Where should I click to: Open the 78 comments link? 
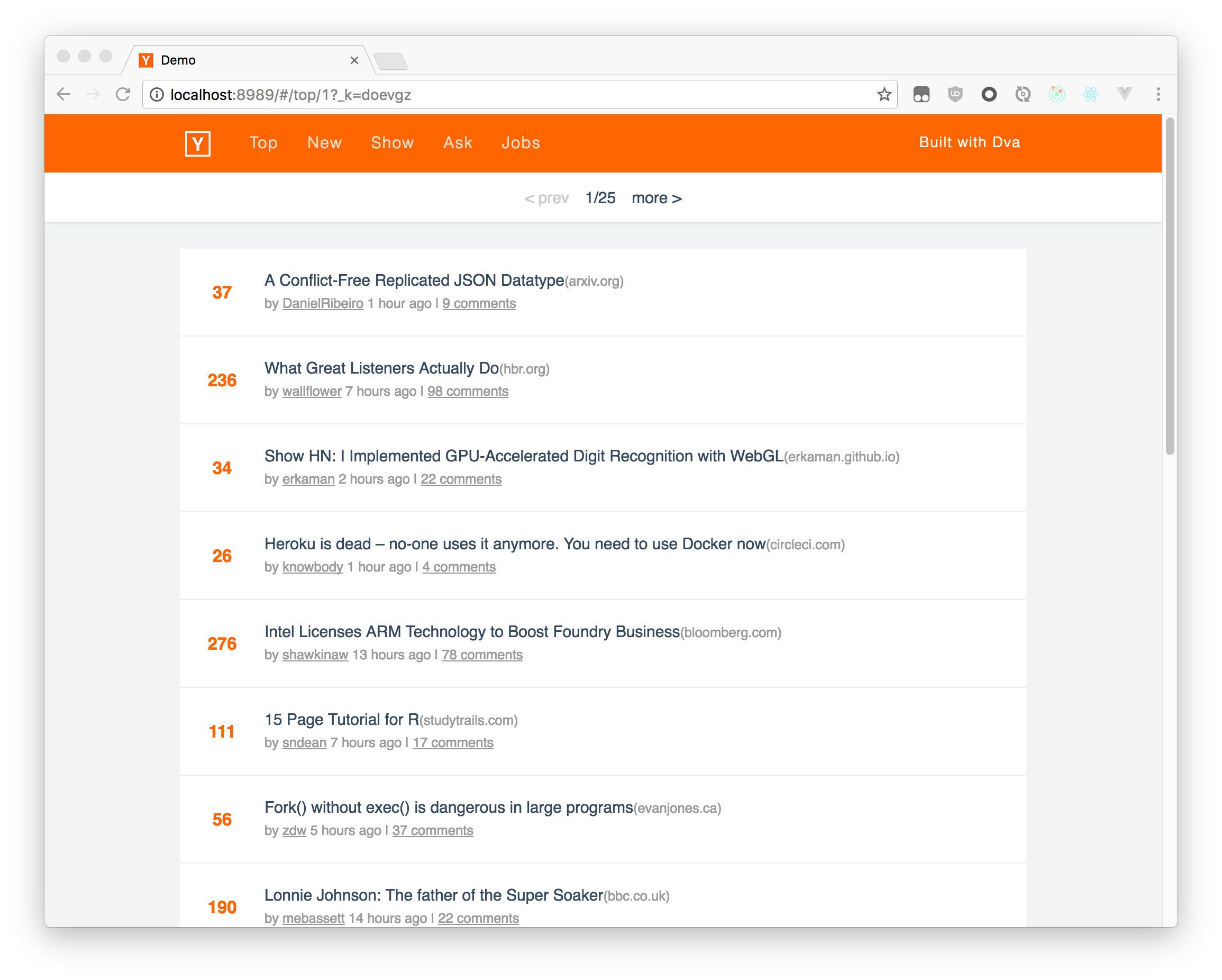coord(482,655)
